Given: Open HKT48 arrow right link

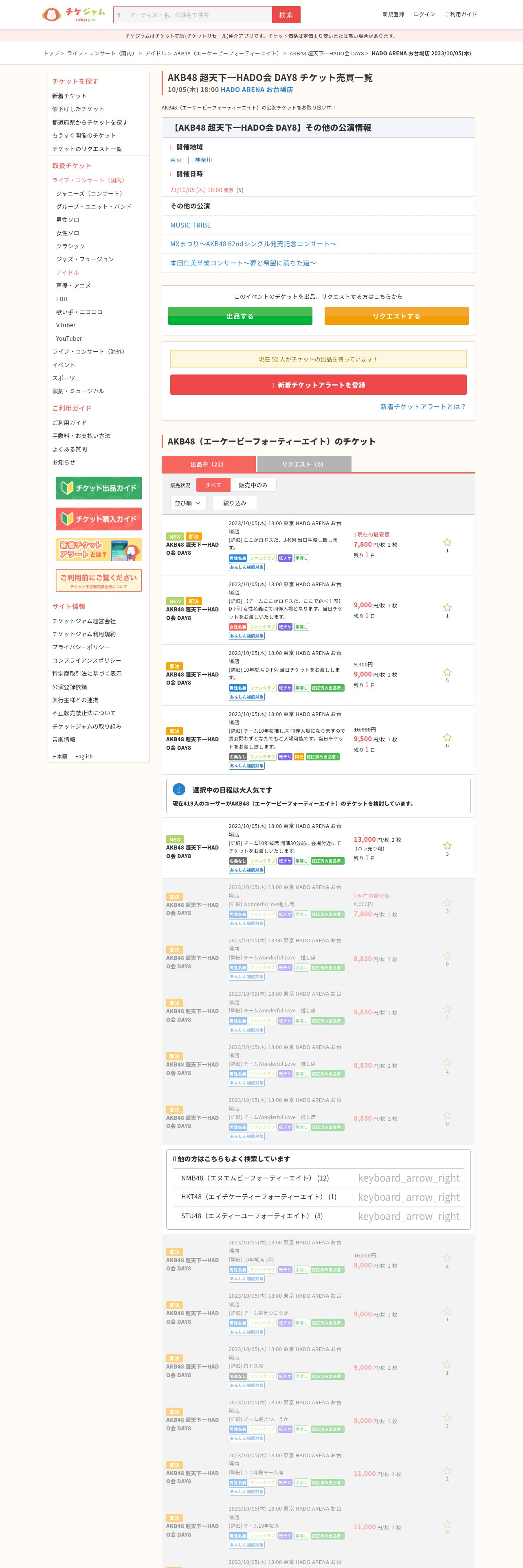Looking at the screenshot, I should [409, 1197].
